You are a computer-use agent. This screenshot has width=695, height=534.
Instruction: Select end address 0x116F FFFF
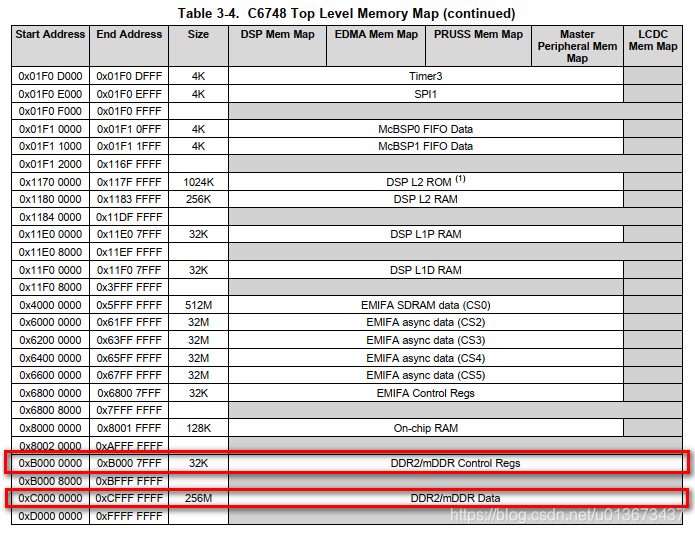pyautogui.click(x=129, y=164)
